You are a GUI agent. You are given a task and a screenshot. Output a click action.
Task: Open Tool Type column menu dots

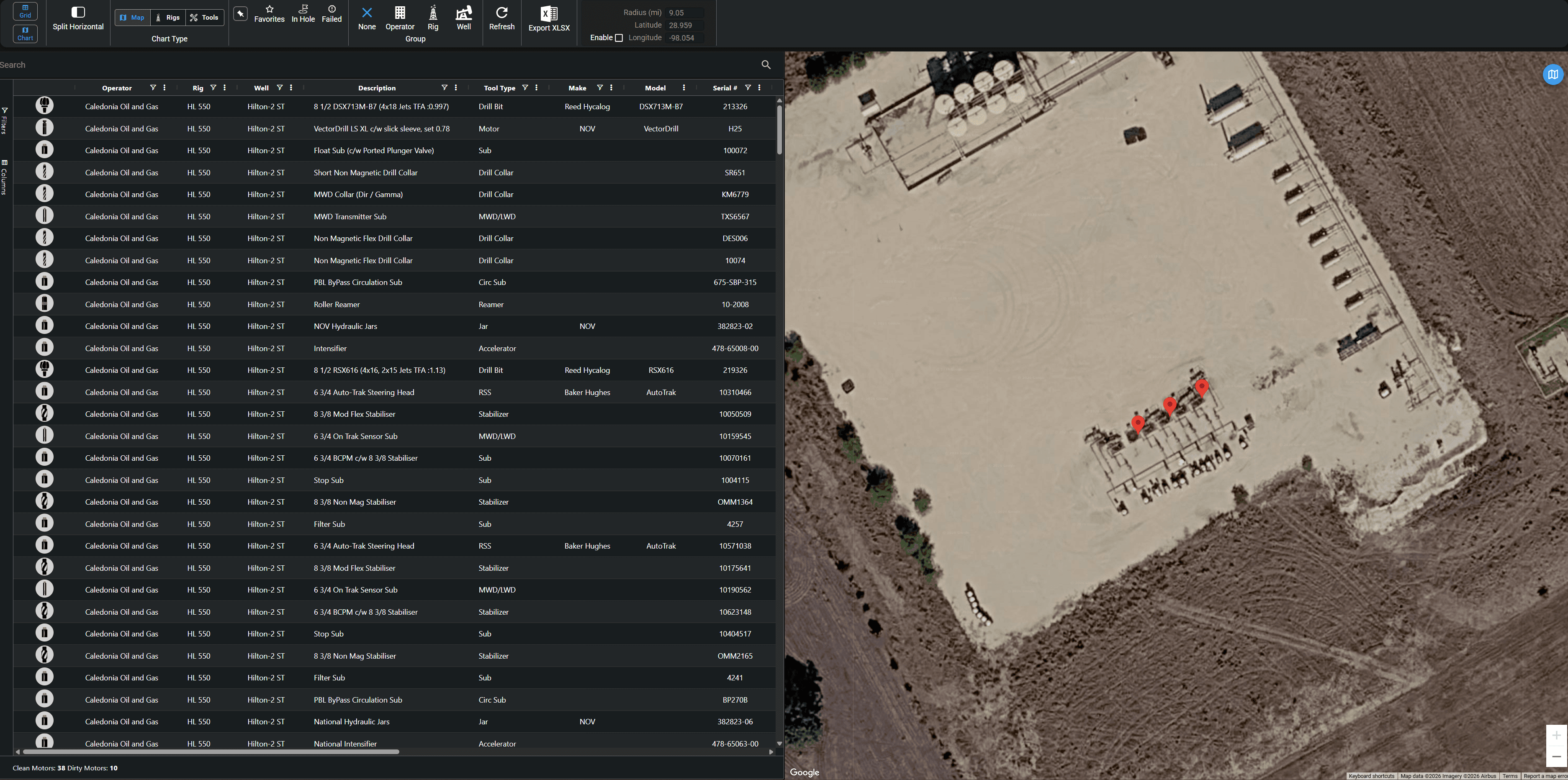(536, 87)
